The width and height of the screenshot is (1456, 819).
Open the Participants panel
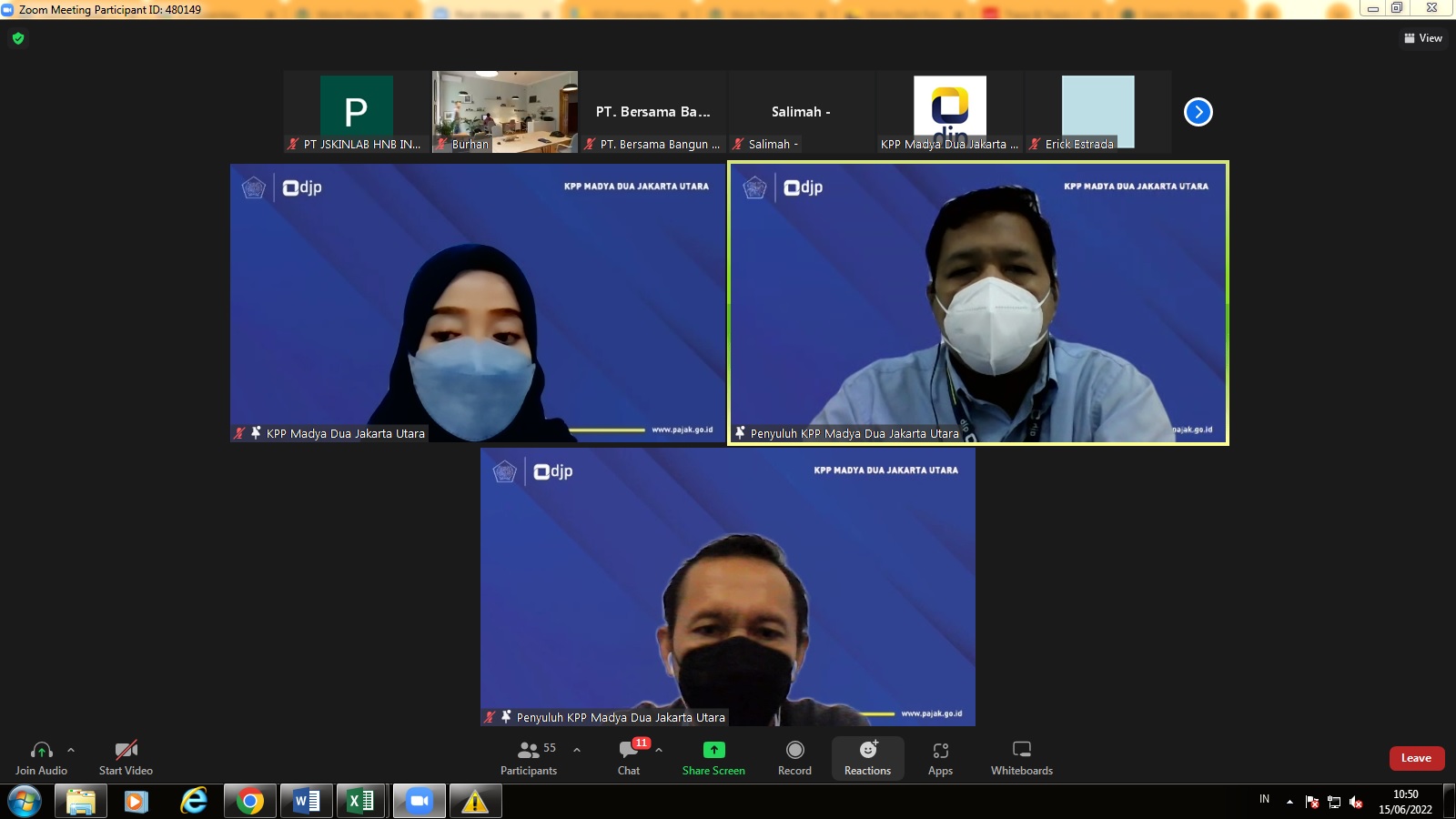tap(528, 757)
